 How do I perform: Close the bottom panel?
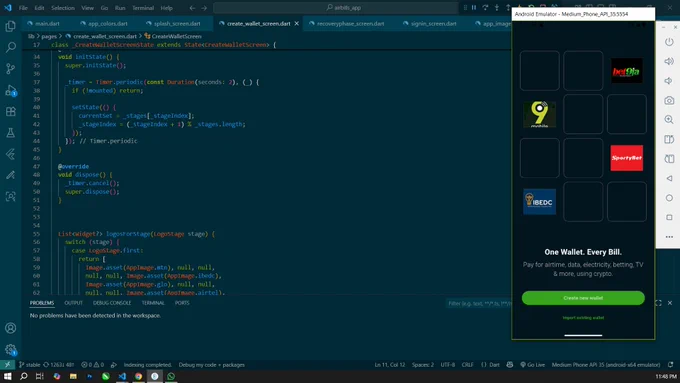click(x=670, y=303)
